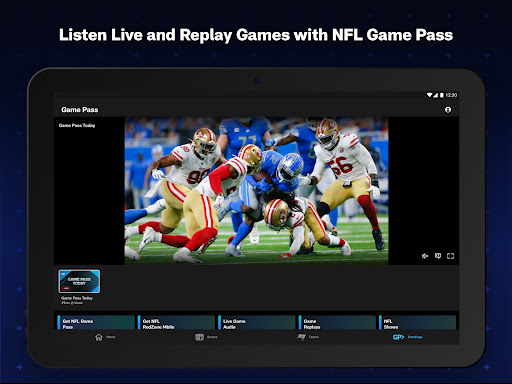Tap the Teams pirate flag icon

point(301,337)
